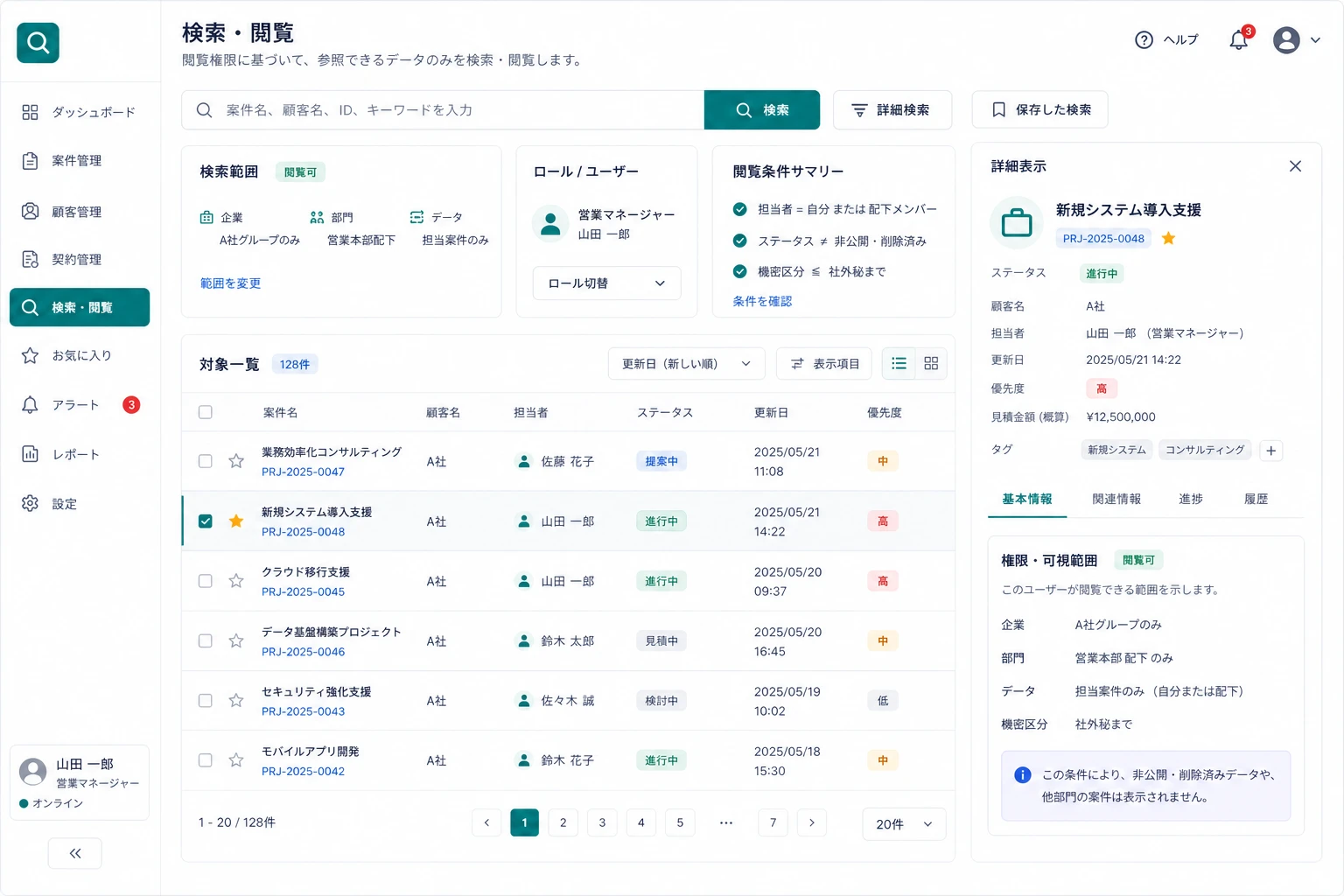Screen dimensions: 1344x896
Task: Uncheck the 新規システム導入支援 row checkbox
Action: [206, 521]
